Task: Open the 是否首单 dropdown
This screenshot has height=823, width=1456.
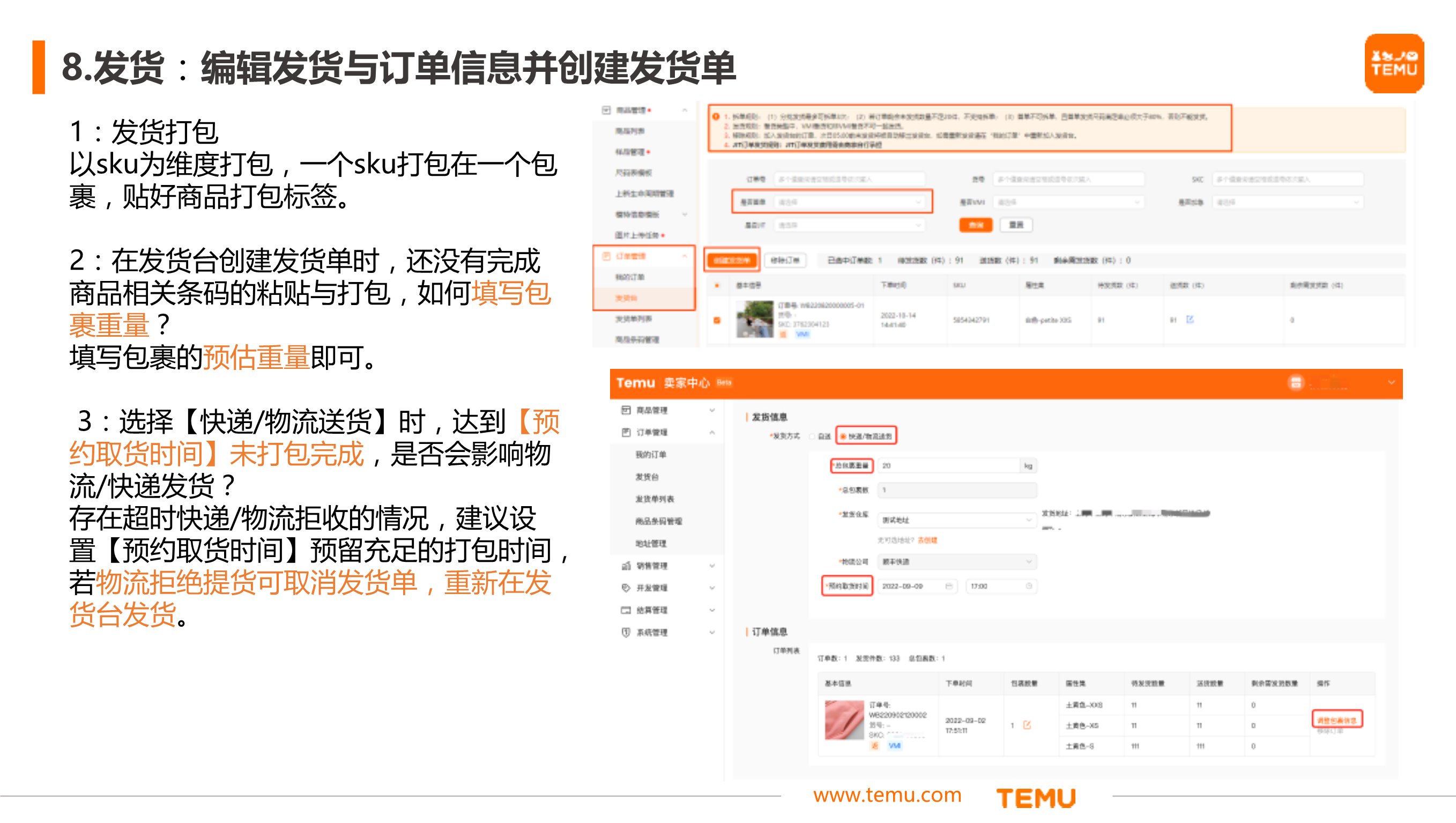Action: click(849, 202)
